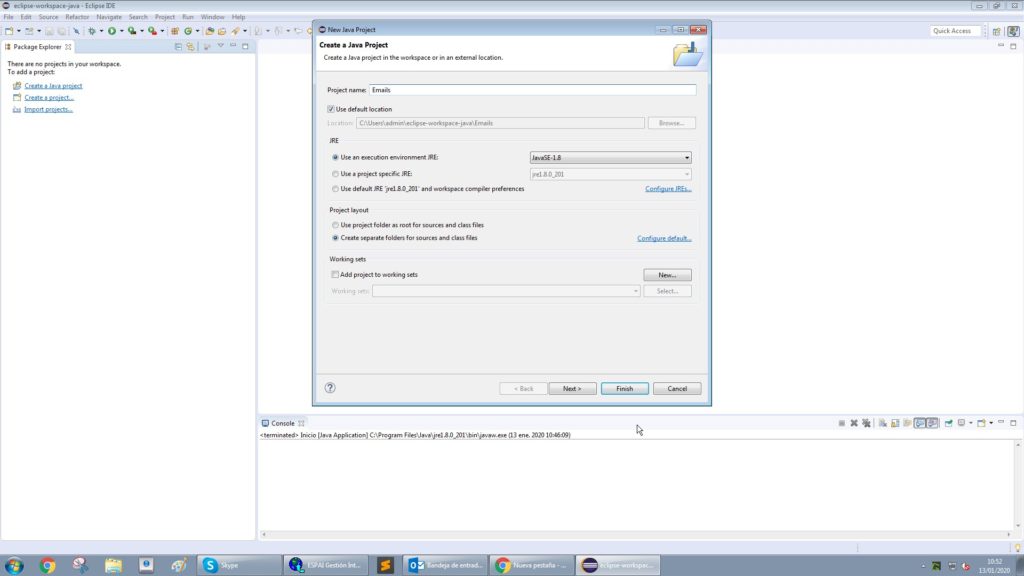Click the Run green play toolbar icon
This screenshot has height=576, width=1024.
point(112,31)
